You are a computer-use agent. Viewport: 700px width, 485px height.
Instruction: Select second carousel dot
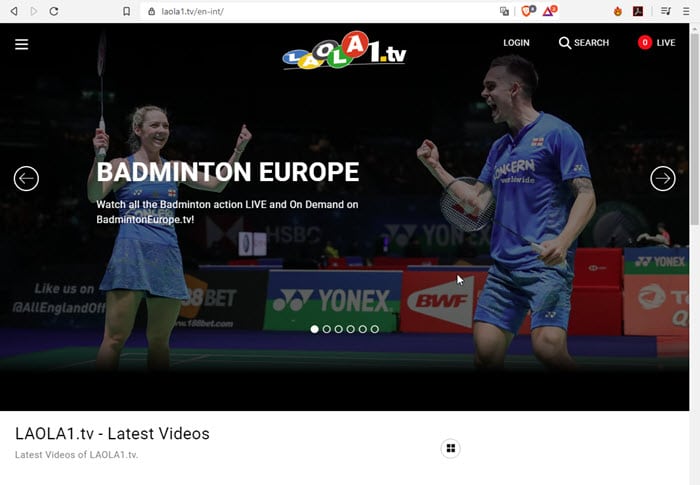(x=326, y=329)
